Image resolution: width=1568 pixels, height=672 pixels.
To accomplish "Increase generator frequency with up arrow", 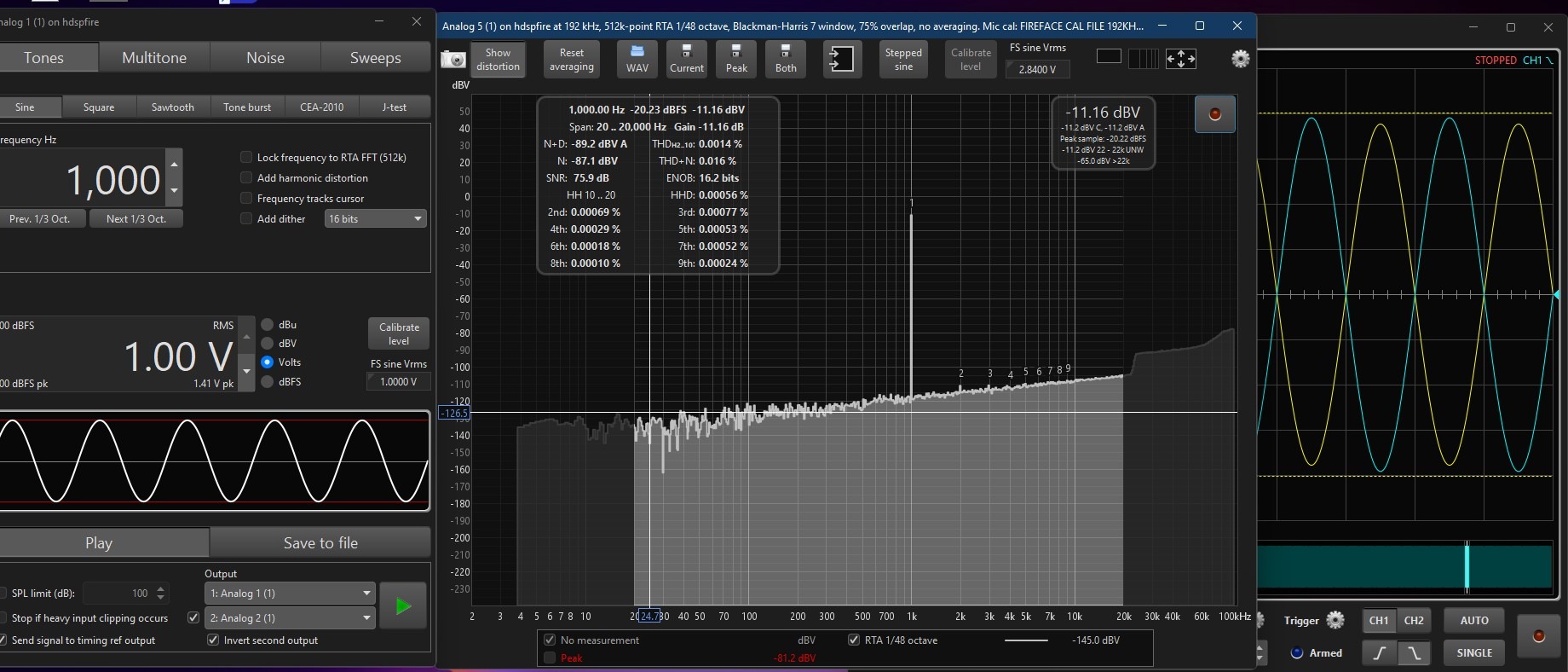I will pyautogui.click(x=175, y=163).
